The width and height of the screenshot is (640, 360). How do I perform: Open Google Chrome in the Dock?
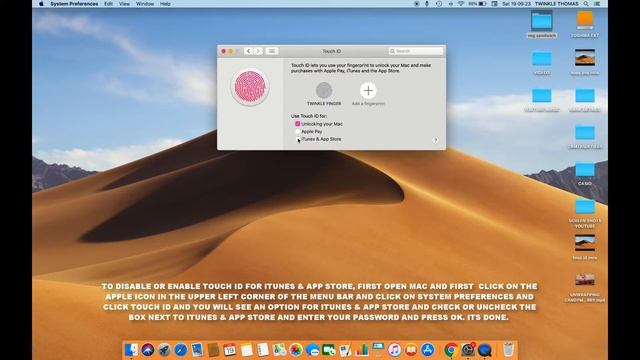(451, 350)
